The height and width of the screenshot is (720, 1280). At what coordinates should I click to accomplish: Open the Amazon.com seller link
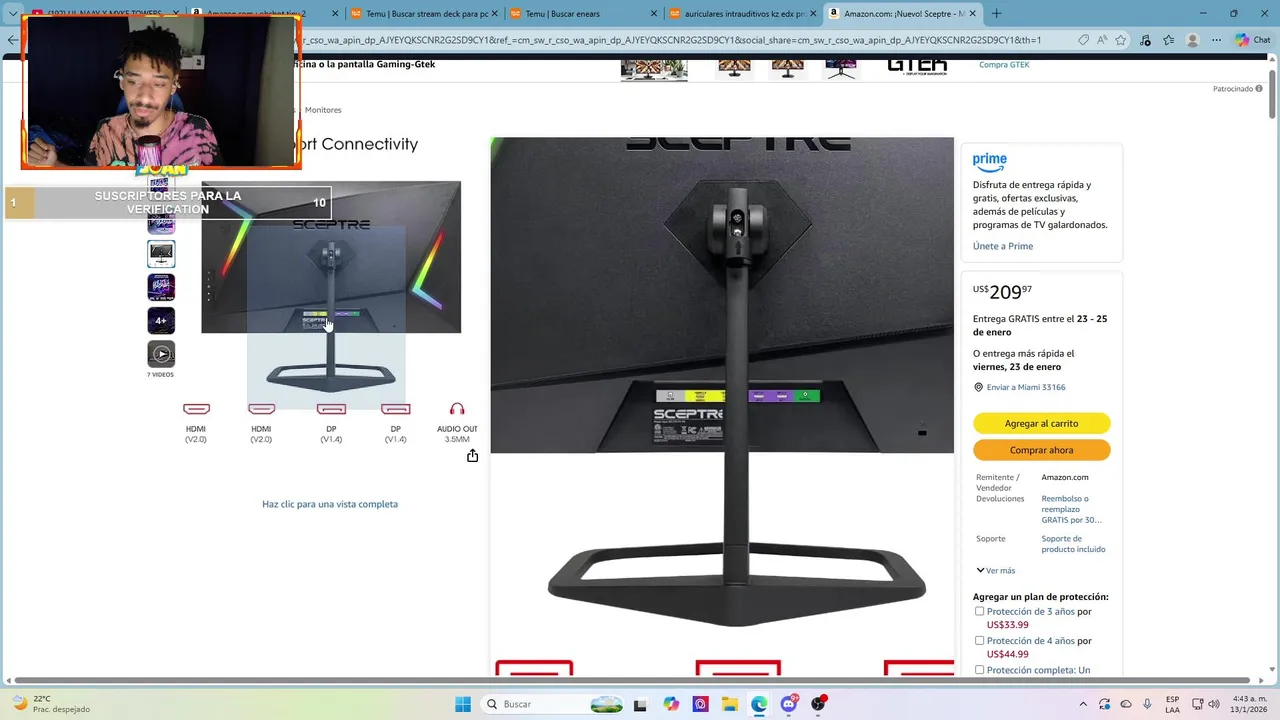coord(1065,478)
